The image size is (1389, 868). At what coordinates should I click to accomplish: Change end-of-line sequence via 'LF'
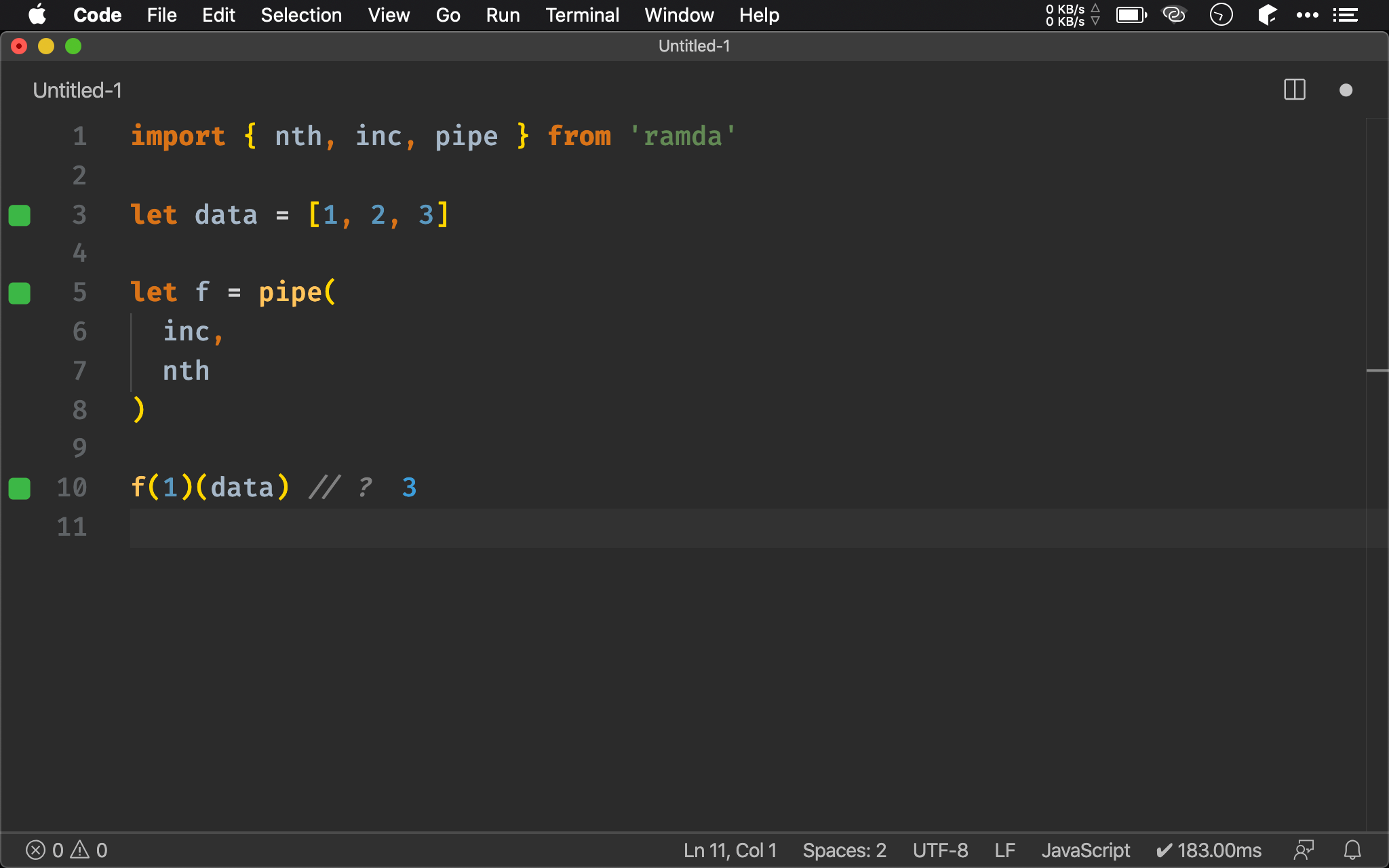click(x=1004, y=850)
